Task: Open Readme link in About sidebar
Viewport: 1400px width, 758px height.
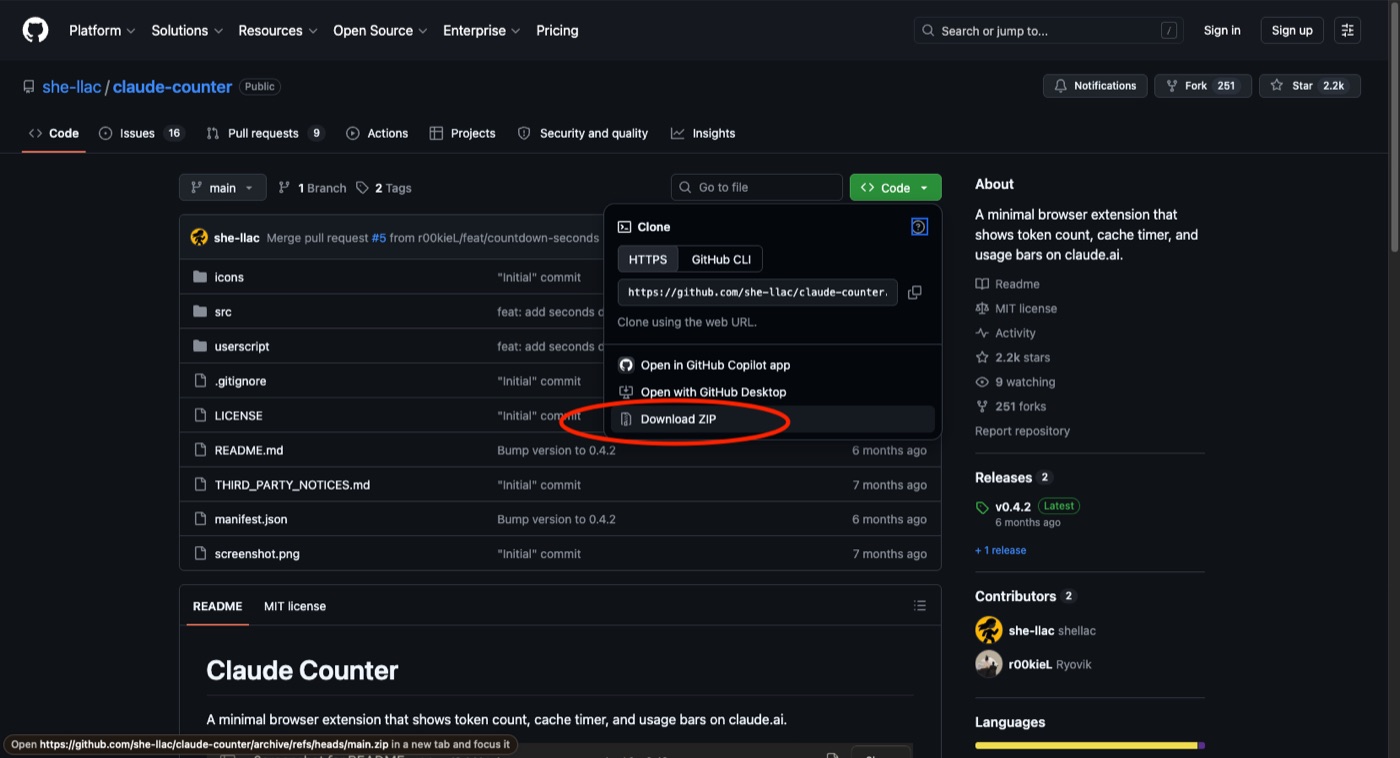Action: pyautogui.click(x=1008, y=284)
